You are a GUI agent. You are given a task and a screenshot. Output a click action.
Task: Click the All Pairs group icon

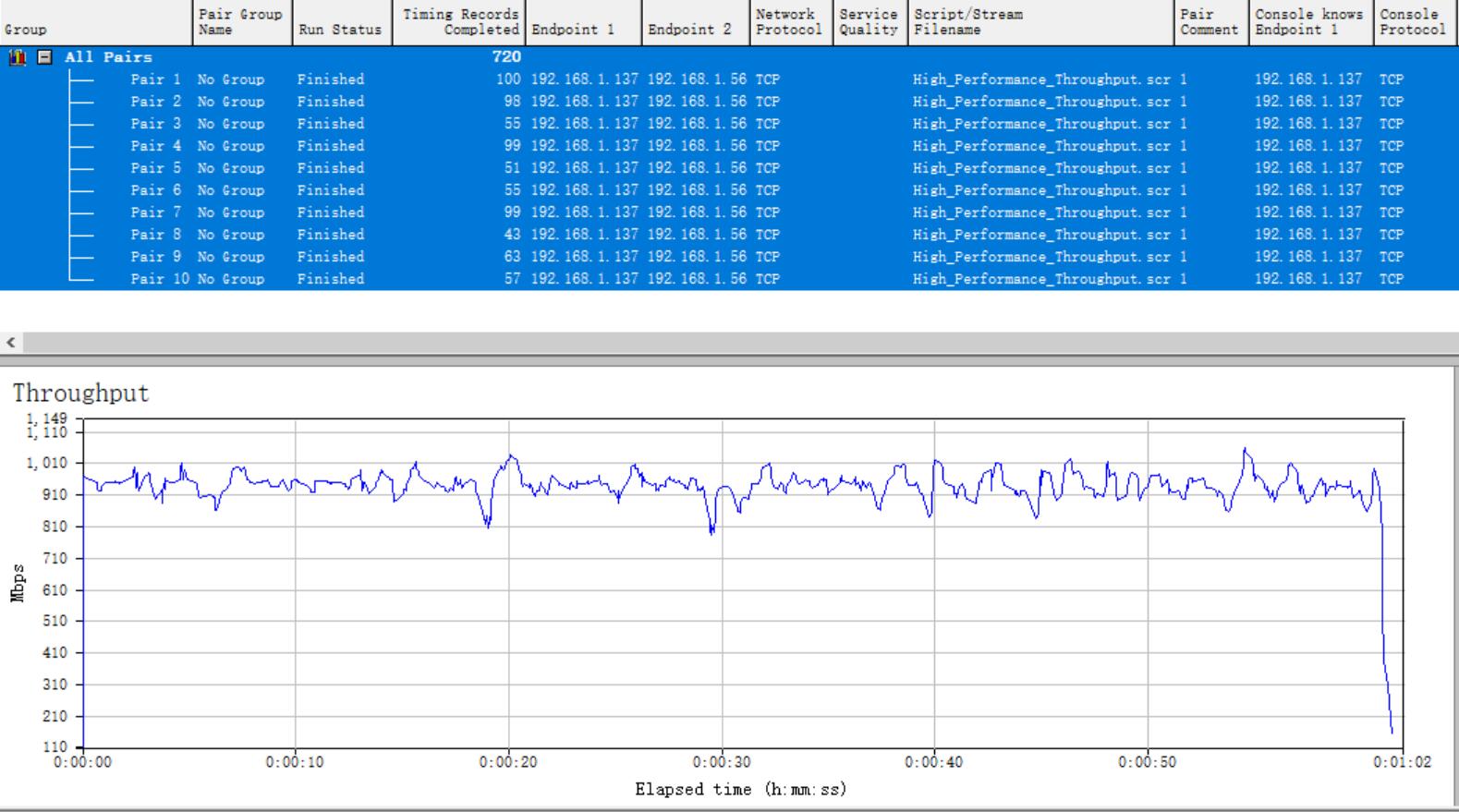17,57
